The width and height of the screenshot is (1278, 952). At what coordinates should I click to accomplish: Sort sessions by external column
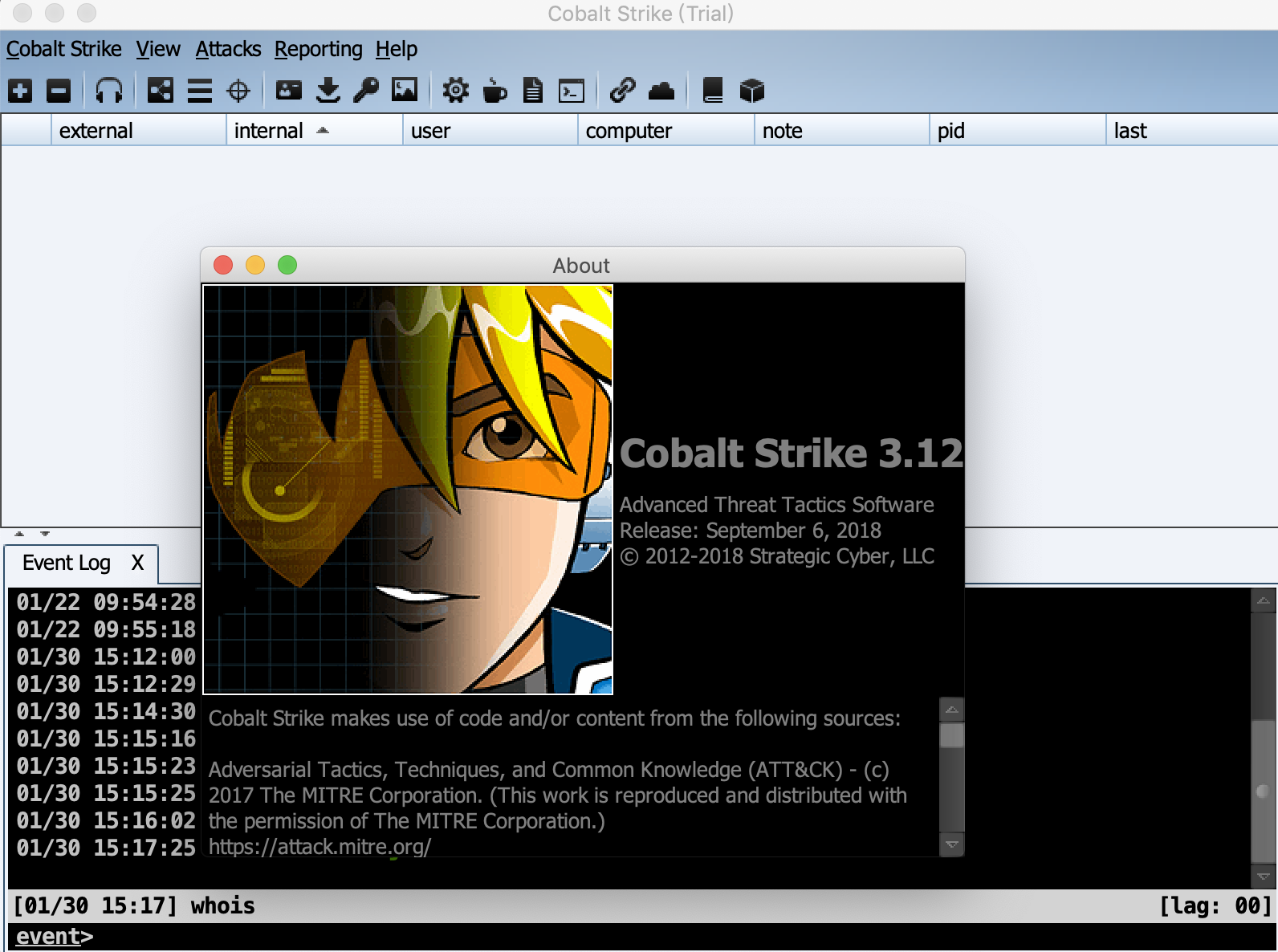point(139,131)
